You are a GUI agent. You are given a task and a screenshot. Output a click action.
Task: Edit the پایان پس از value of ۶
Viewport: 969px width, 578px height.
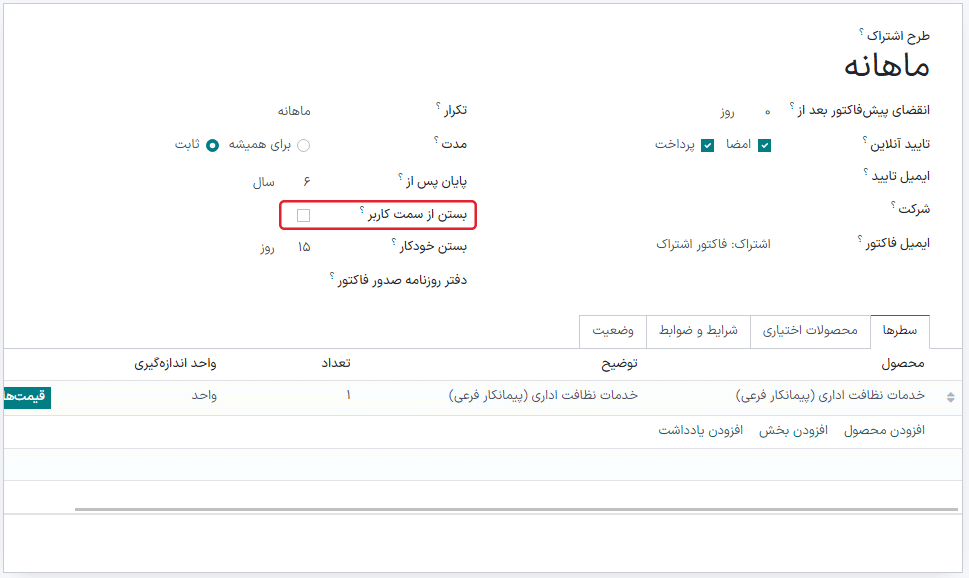(307, 181)
